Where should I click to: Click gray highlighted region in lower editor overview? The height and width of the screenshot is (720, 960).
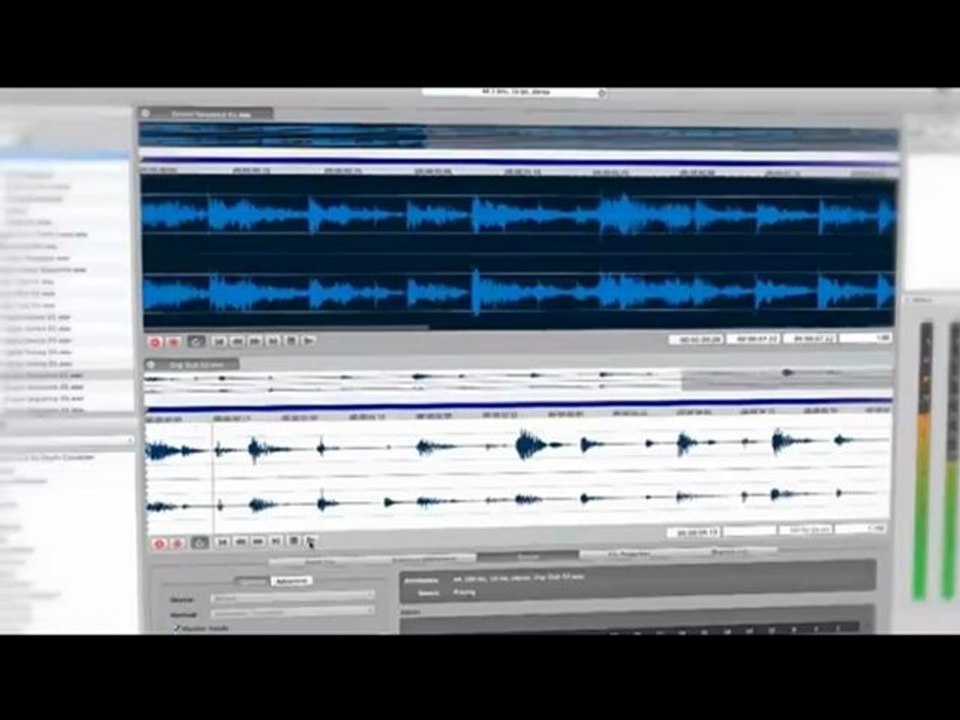click(x=787, y=379)
